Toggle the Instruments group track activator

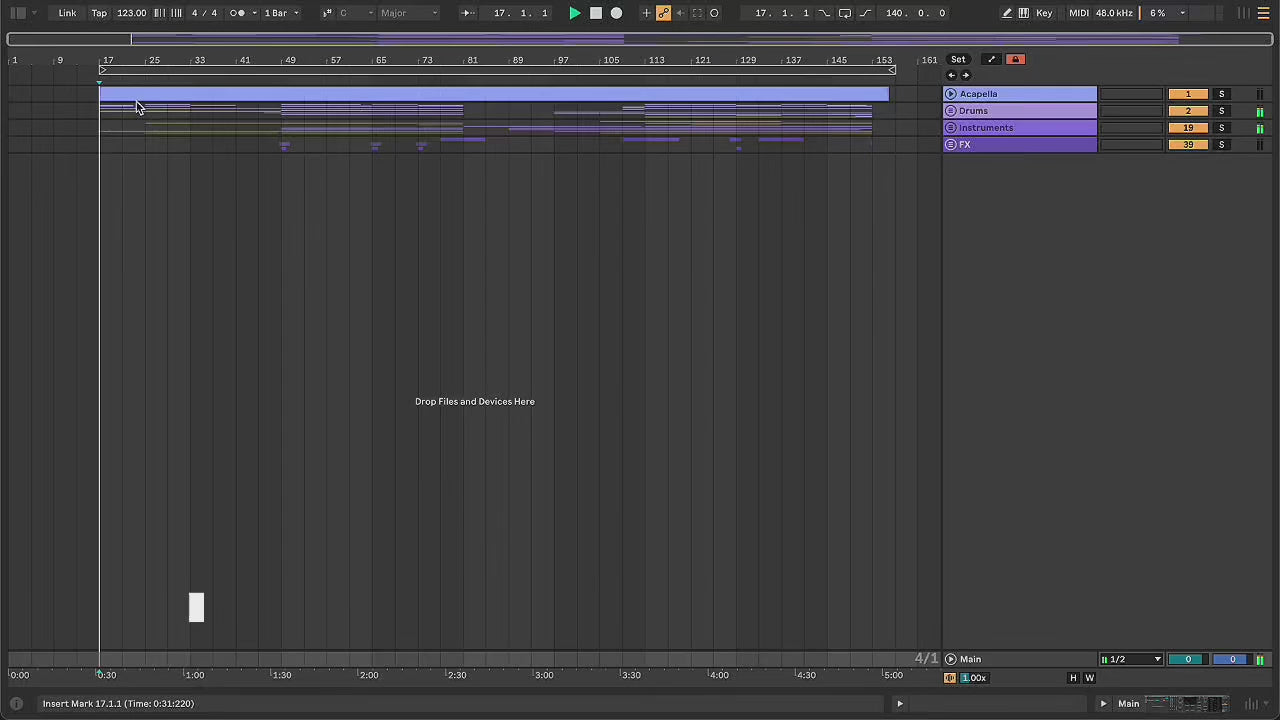coord(1187,128)
